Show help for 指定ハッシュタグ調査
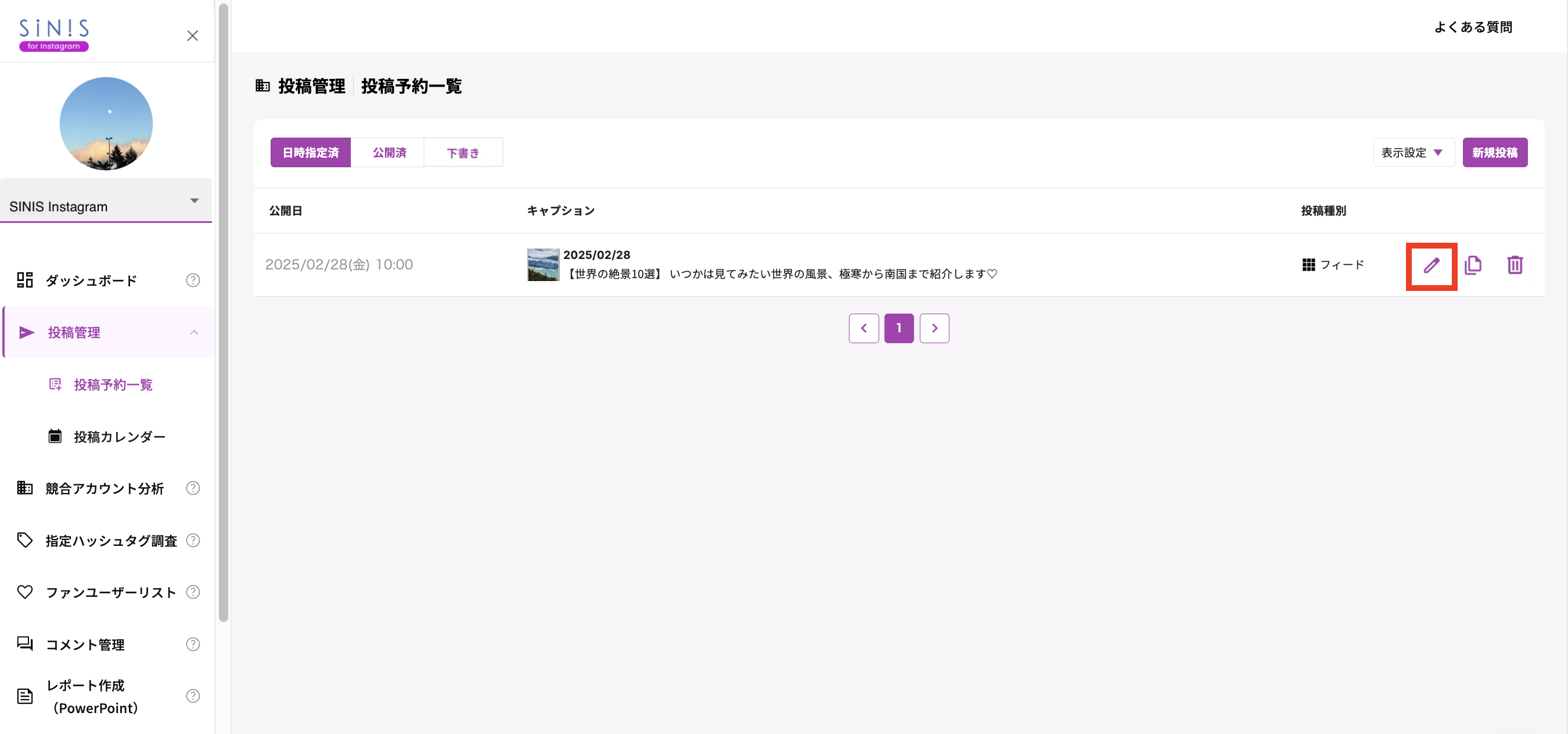Screen dimensions: 1568x734 (x=192, y=540)
